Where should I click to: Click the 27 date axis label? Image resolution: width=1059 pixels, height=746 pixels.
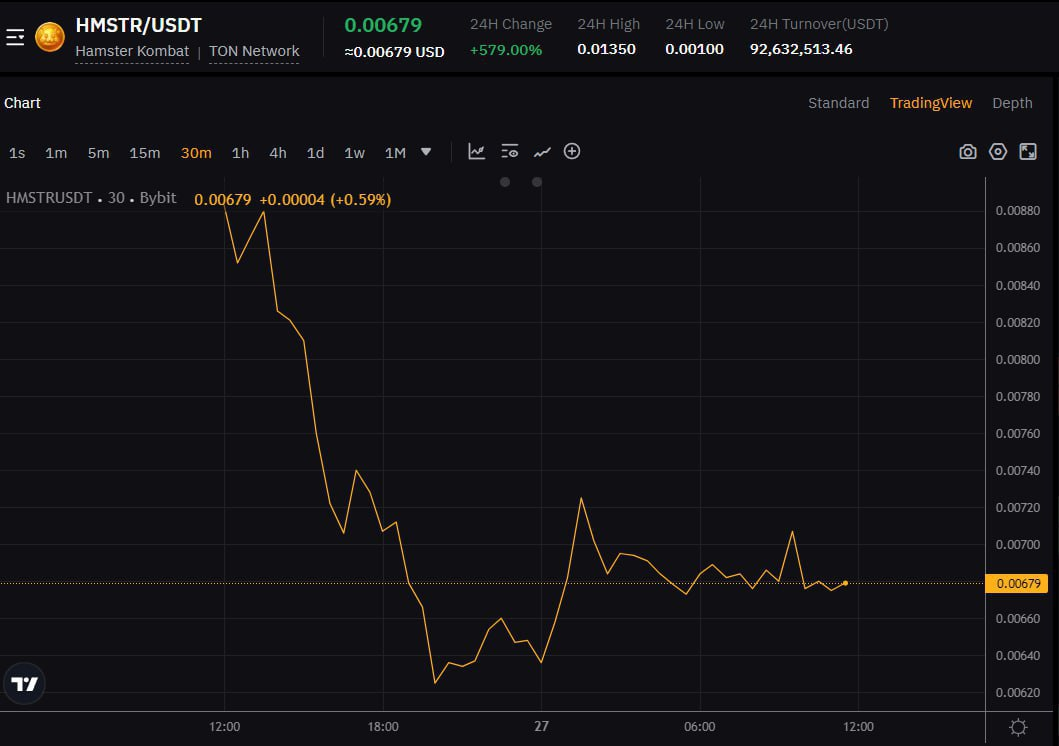541,726
